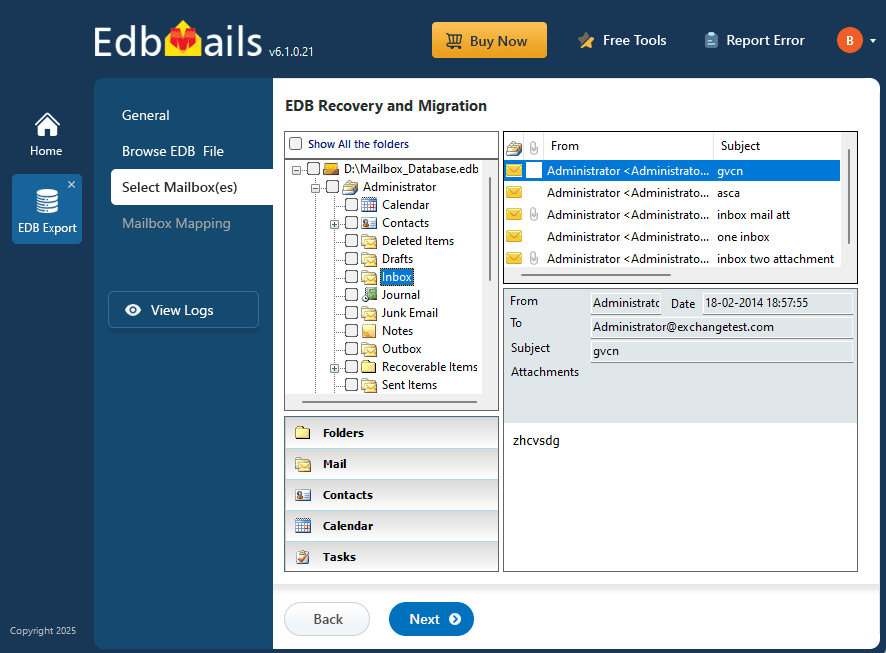Tick the Mailbox_Database.edb checkbox
The image size is (886, 653).
(314, 168)
